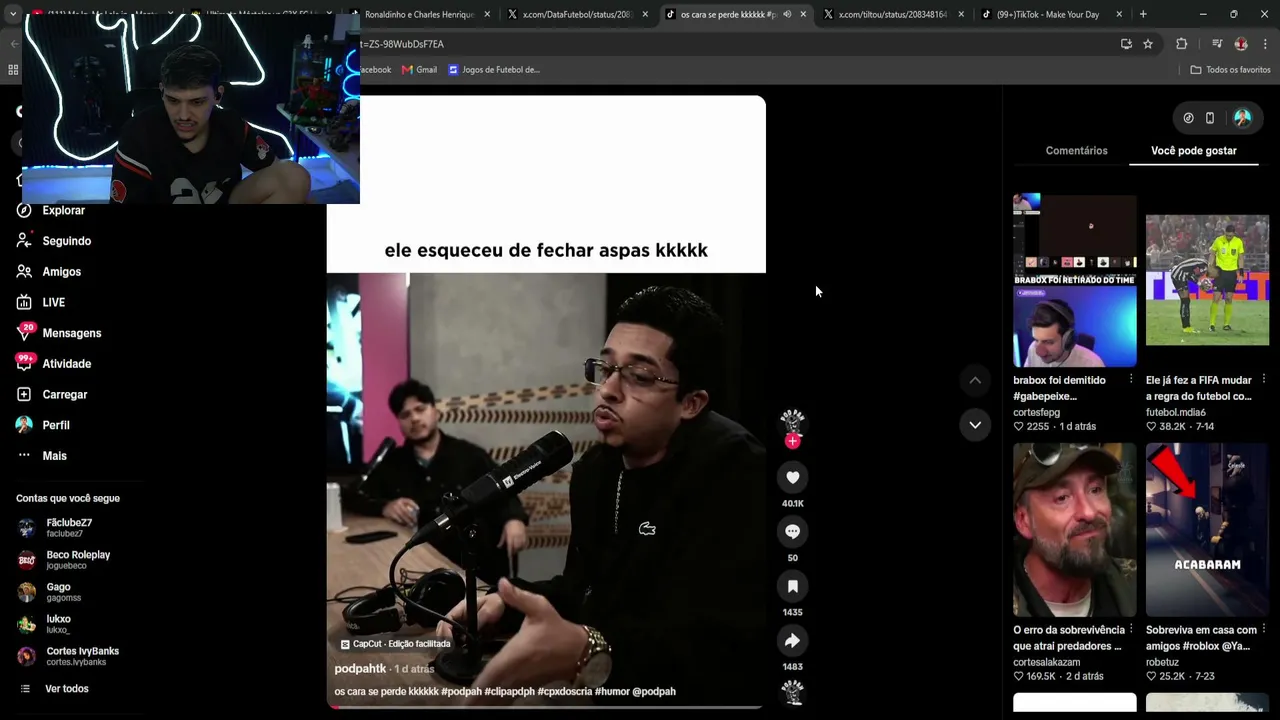Click the phone app icon
Viewport: 1280px width, 720px height.
click(x=1210, y=118)
